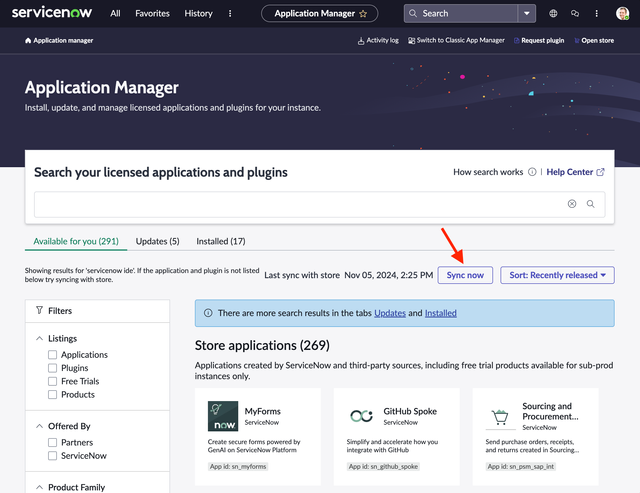Check the Products filter checkbox
Viewport: 640px width, 493px height.
click(52, 395)
